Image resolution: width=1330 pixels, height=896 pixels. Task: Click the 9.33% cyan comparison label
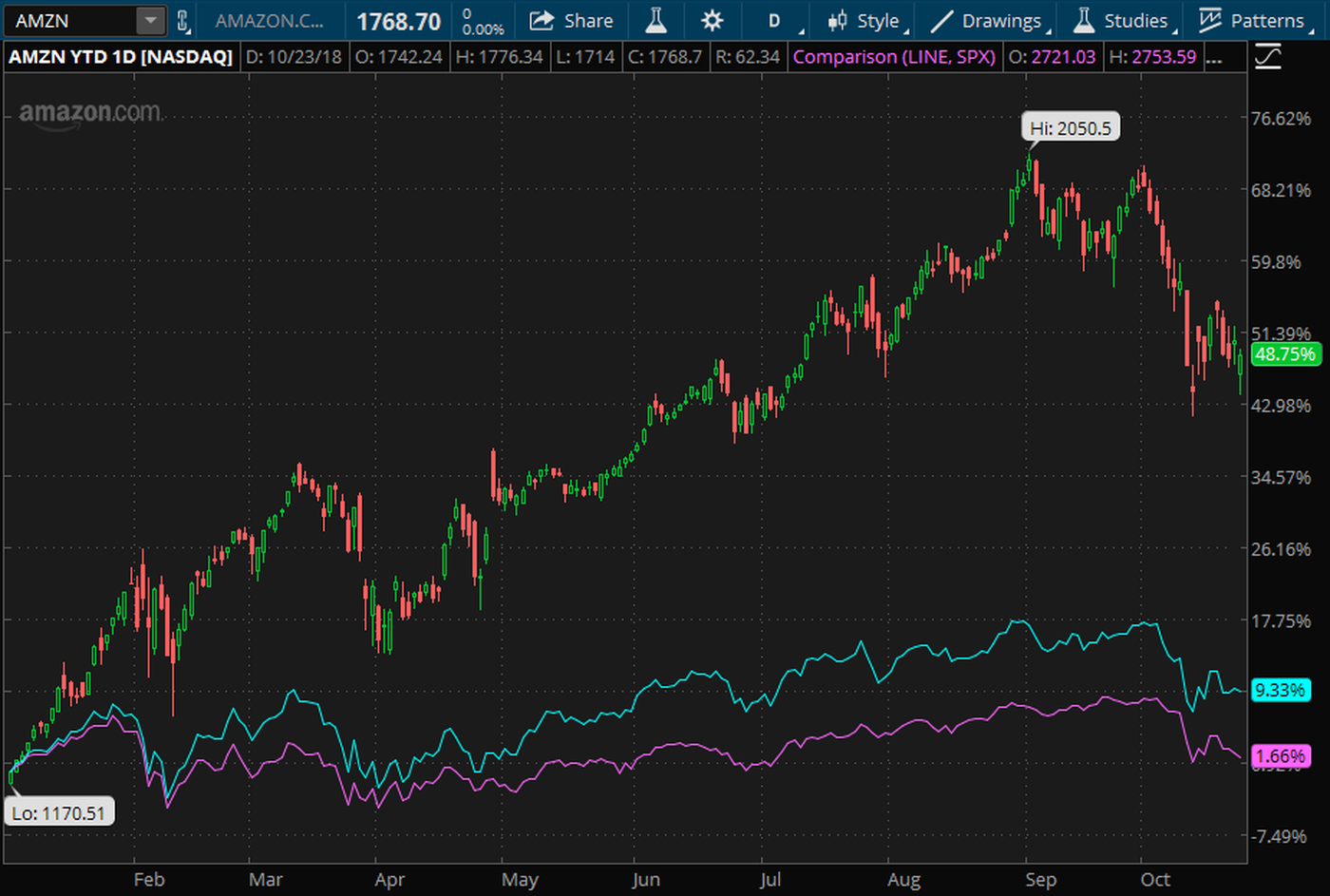pyautogui.click(x=1281, y=690)
